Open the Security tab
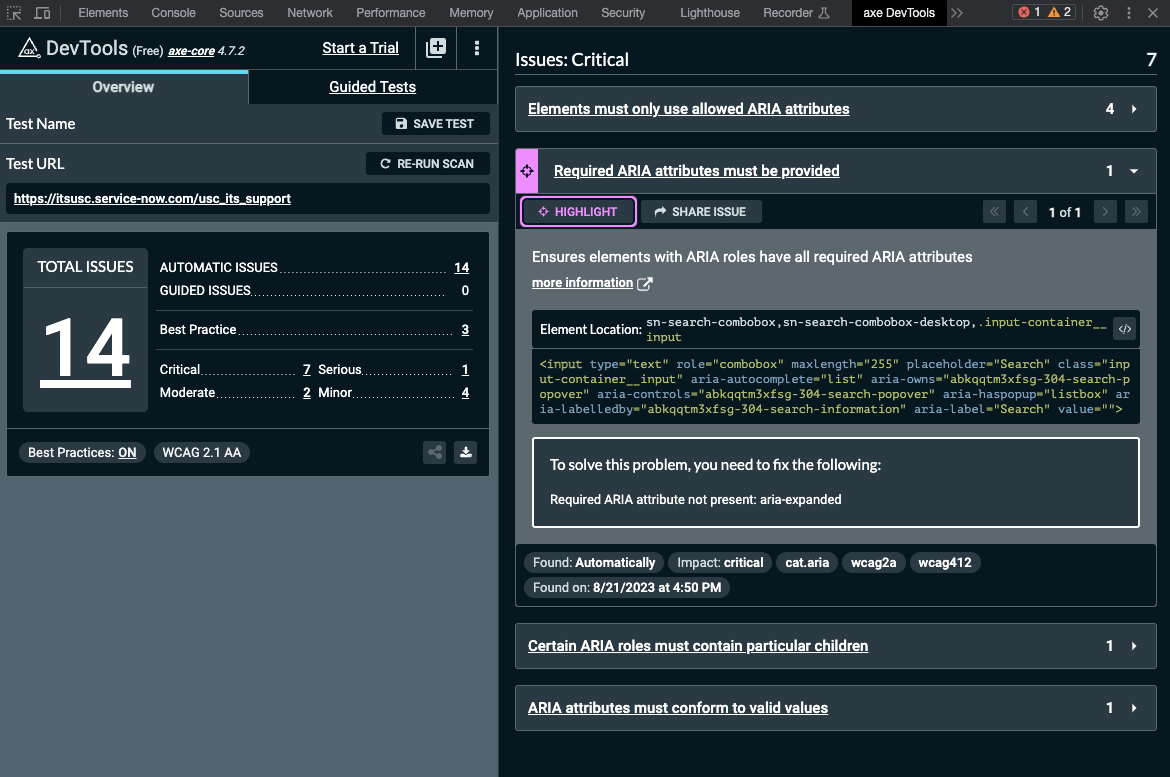This screenshot has height=777, width=1170. (623, 13)
